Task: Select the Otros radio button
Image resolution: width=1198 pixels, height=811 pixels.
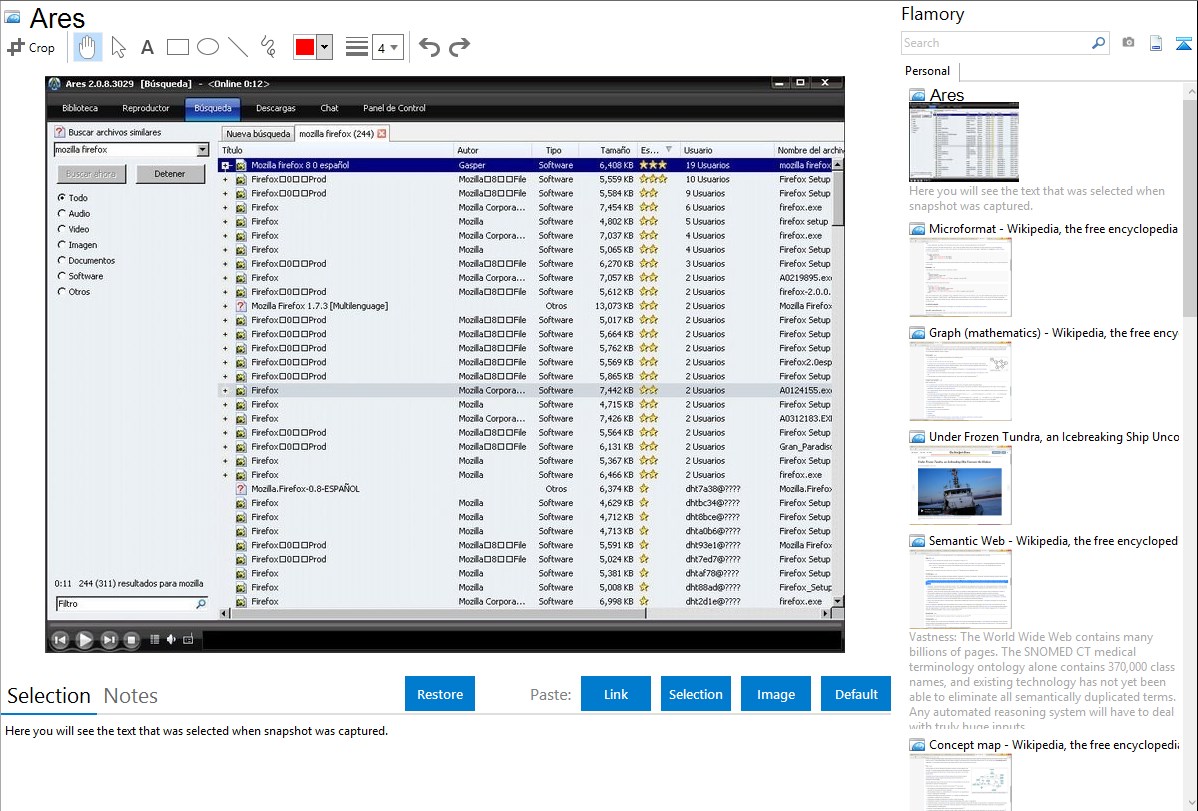Action: (x=62, y=291)
